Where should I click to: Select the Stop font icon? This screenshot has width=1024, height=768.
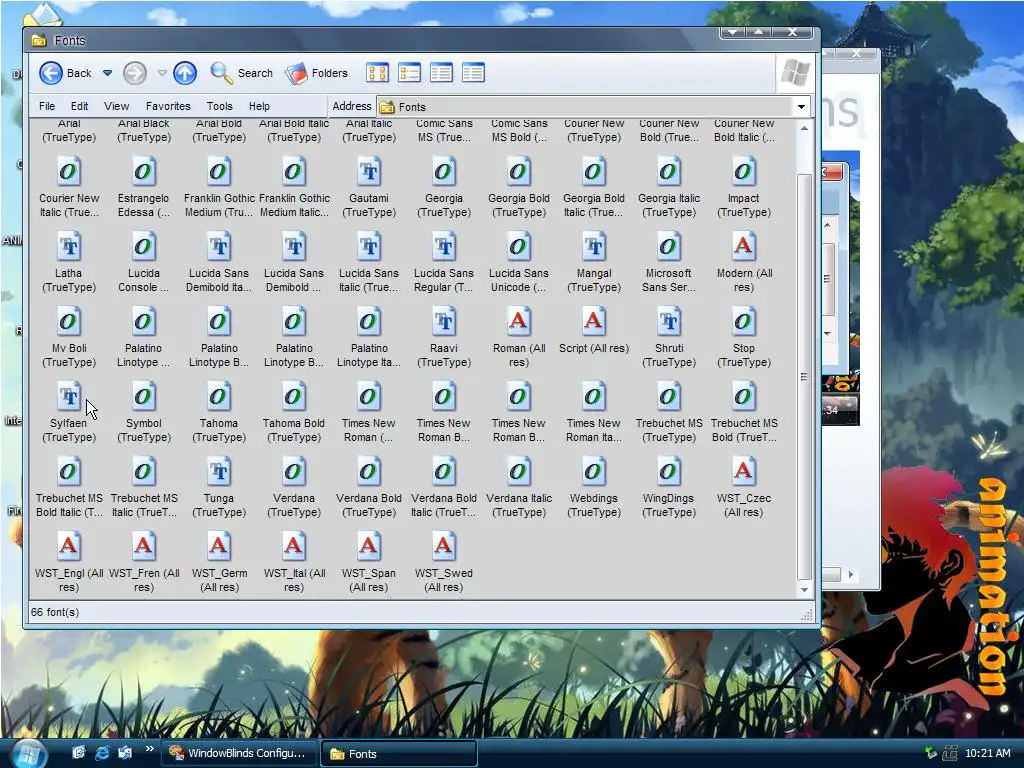[x=744, y=322]
